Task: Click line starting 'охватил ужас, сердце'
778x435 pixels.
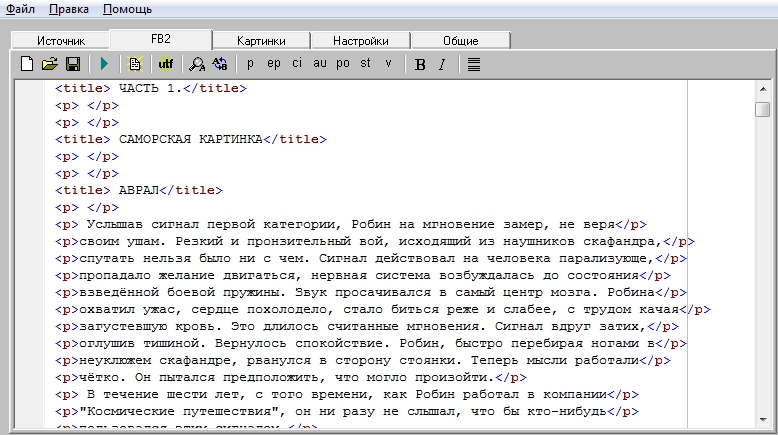Action: [x=383, y=310]
